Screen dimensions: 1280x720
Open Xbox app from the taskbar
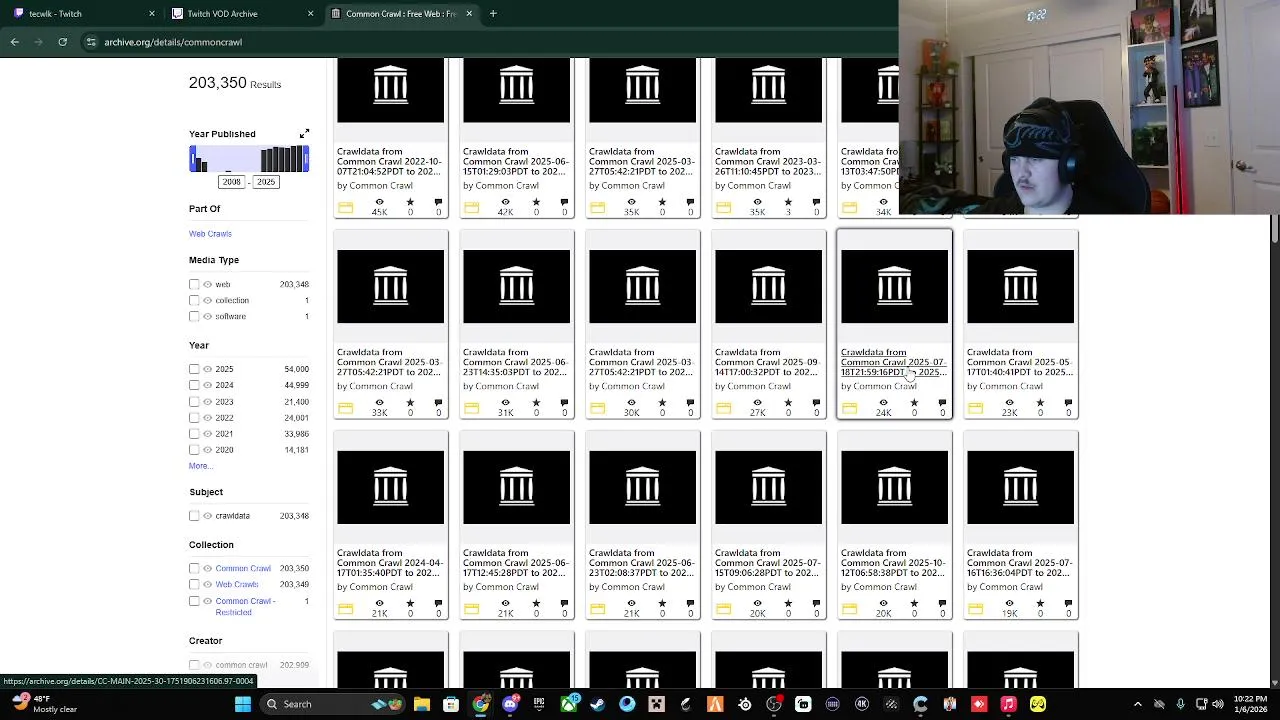tap(569, 704)
